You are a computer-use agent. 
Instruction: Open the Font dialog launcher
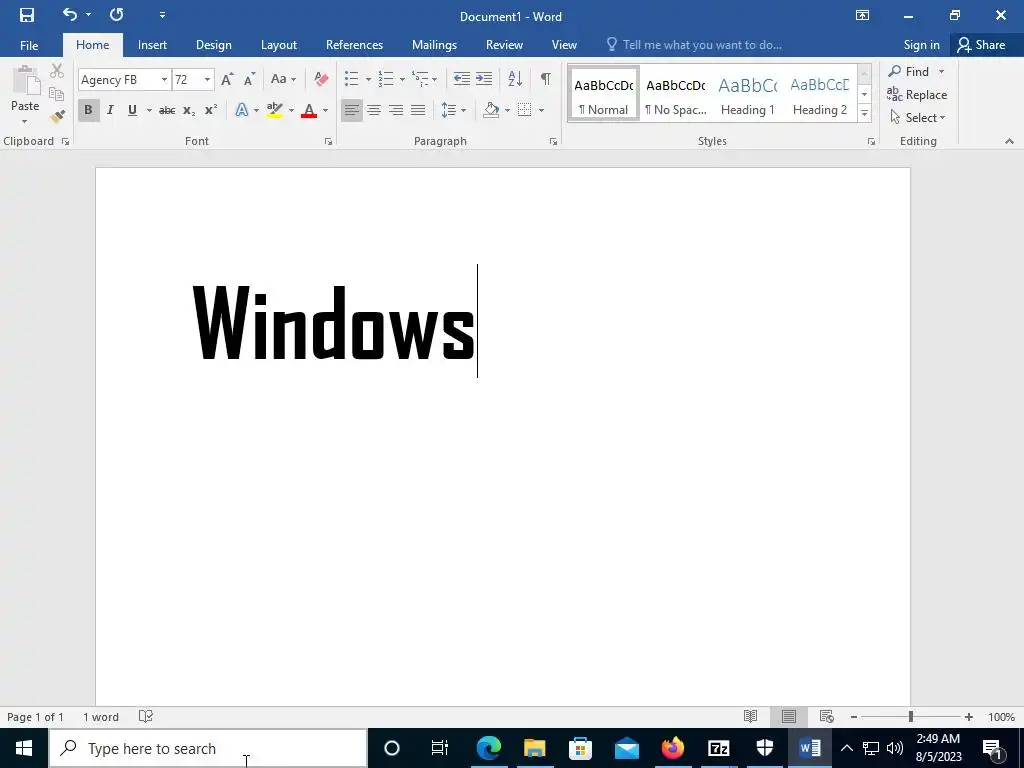pyautogui.click(x=328, y=141)
